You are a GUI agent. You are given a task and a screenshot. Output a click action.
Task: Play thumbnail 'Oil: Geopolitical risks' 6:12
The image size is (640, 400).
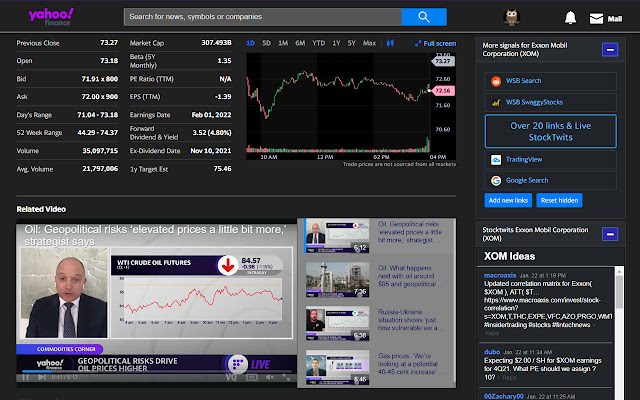[x=337, y=236]
